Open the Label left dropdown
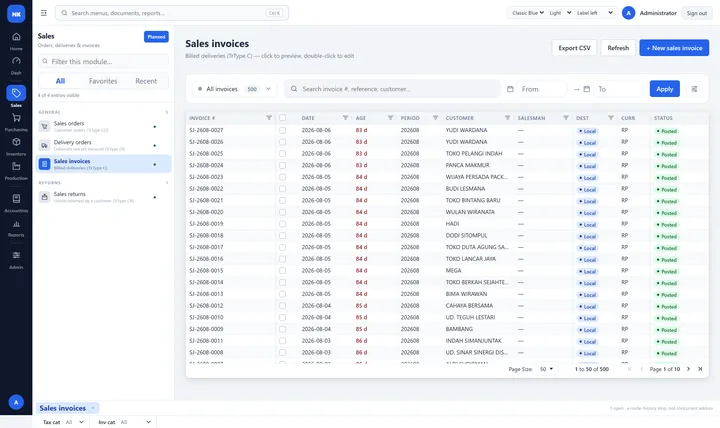 coord(595,13)
